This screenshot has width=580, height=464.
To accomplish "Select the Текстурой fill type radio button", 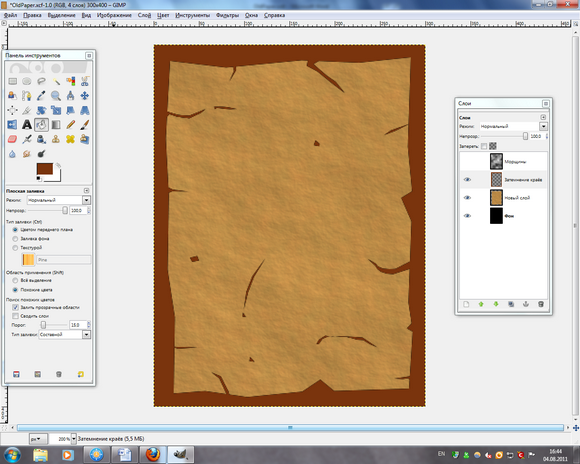I will (x=15, y=248).
